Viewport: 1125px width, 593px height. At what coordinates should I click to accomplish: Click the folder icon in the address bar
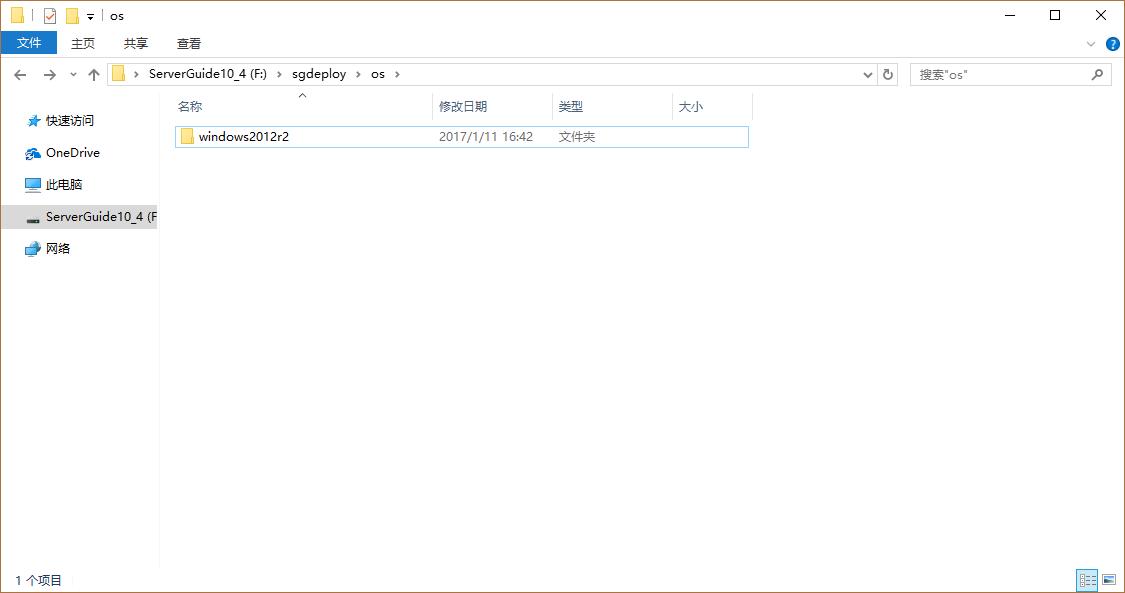[119, 73]
